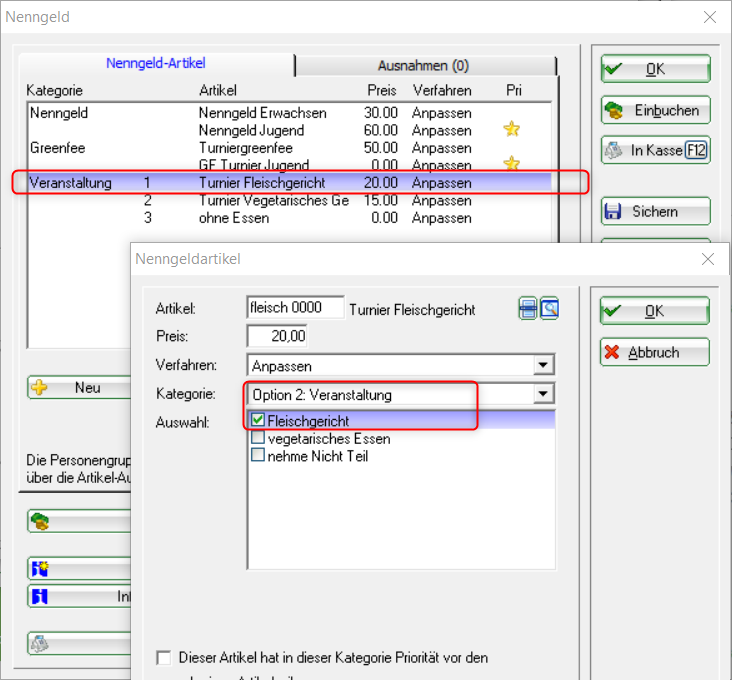Click into the Preis input field

[278, 337]
